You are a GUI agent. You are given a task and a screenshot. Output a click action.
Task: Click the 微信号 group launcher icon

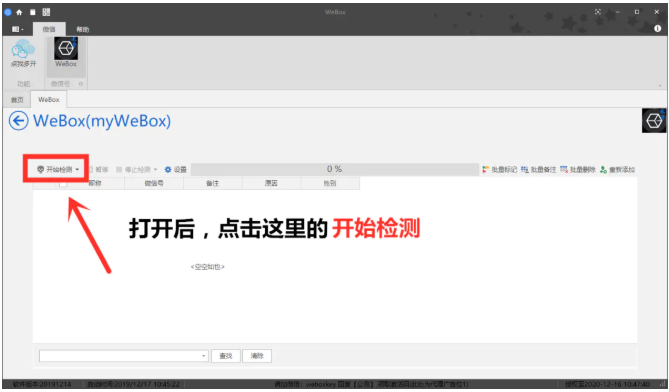click(x=81, y=84)
